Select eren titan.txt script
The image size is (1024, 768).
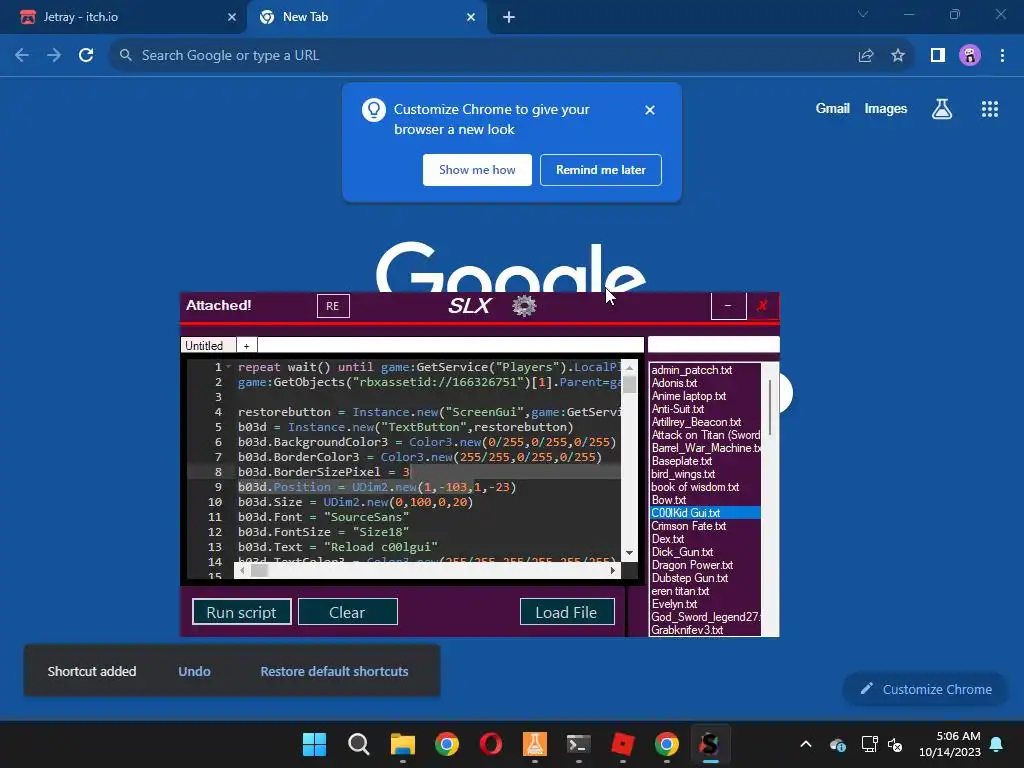click(681, 592)
